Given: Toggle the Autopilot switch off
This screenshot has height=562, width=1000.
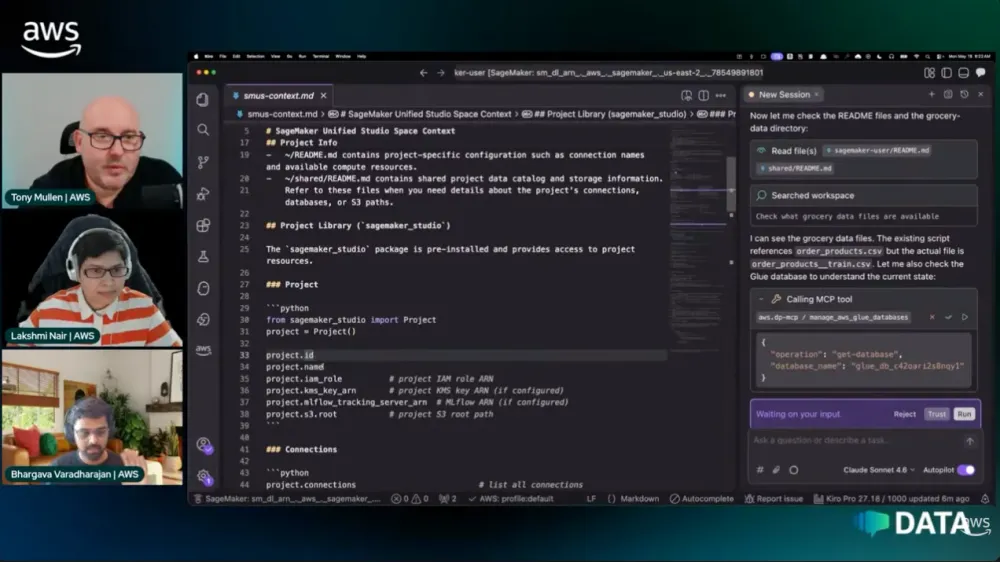Looking at the screenshot, I should [966, 470].
